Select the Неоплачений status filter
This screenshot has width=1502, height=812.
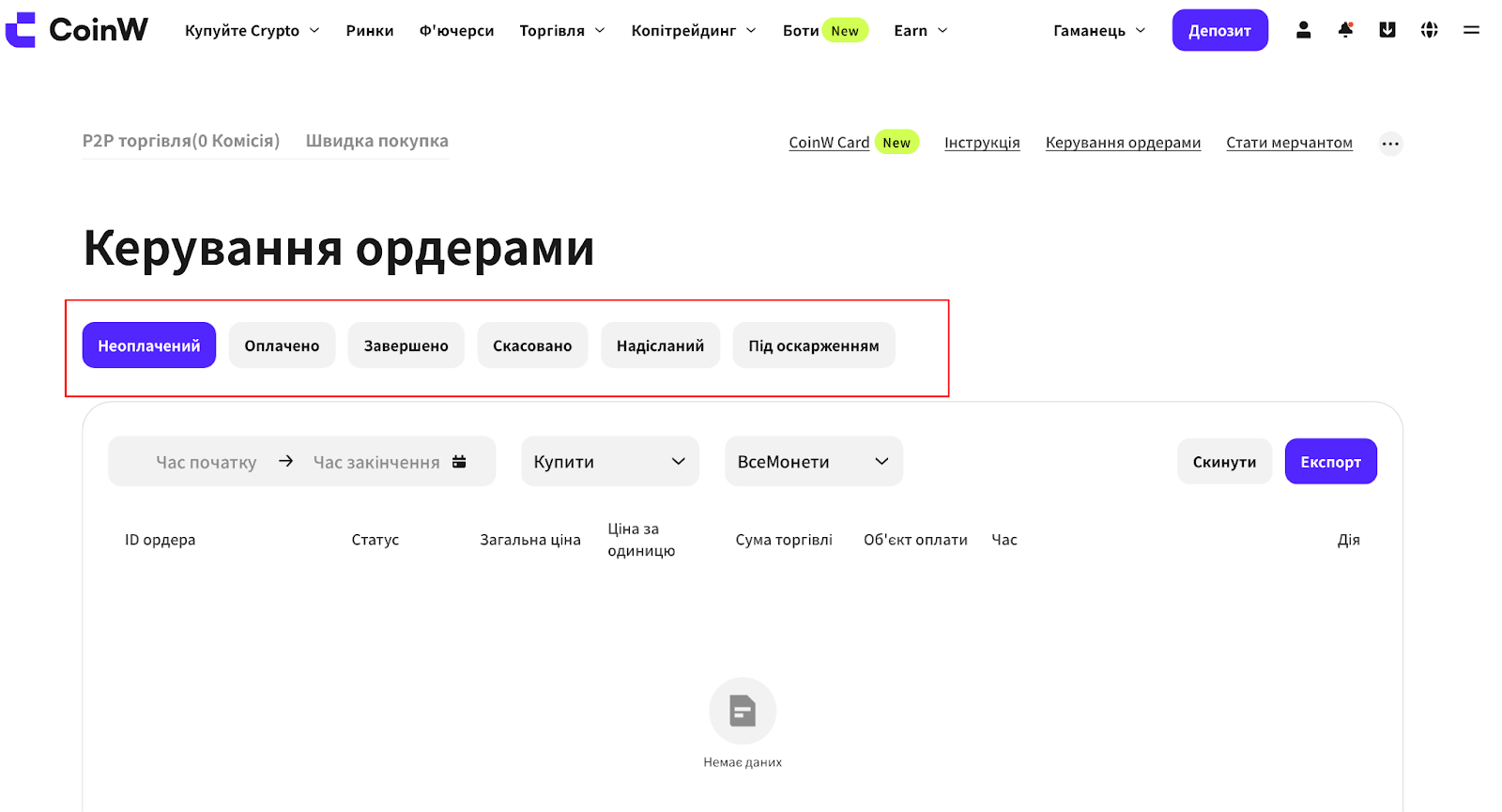pos(149,345)
